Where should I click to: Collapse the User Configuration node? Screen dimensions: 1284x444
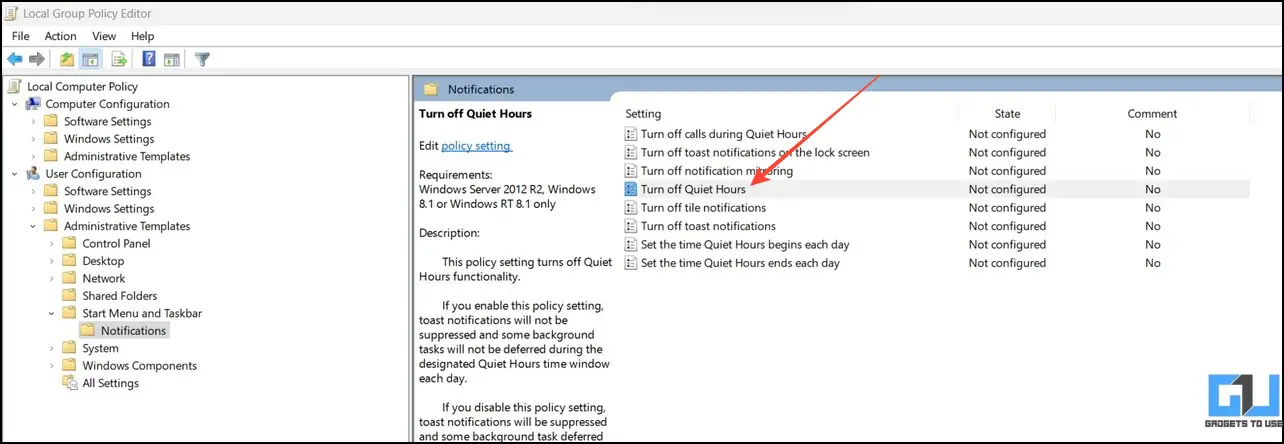coord(14,174)
